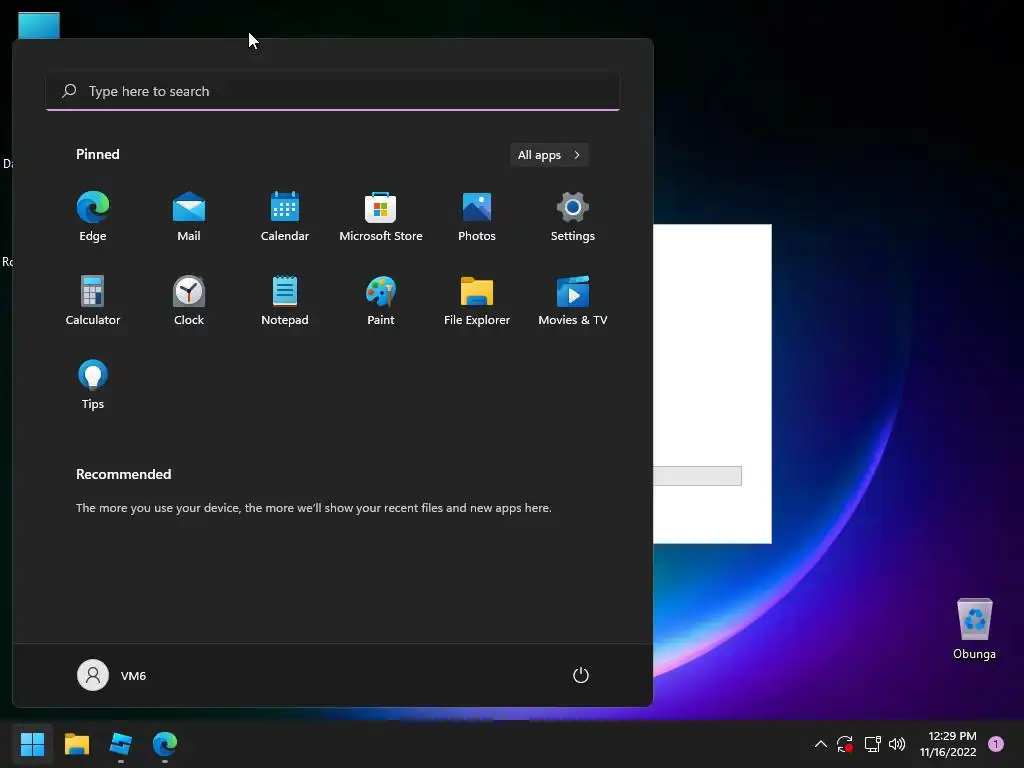This screenshot has width=1024, height=768.
Task: Launch the Clock app
Action: pyautogui.click(x=189, y=301)
